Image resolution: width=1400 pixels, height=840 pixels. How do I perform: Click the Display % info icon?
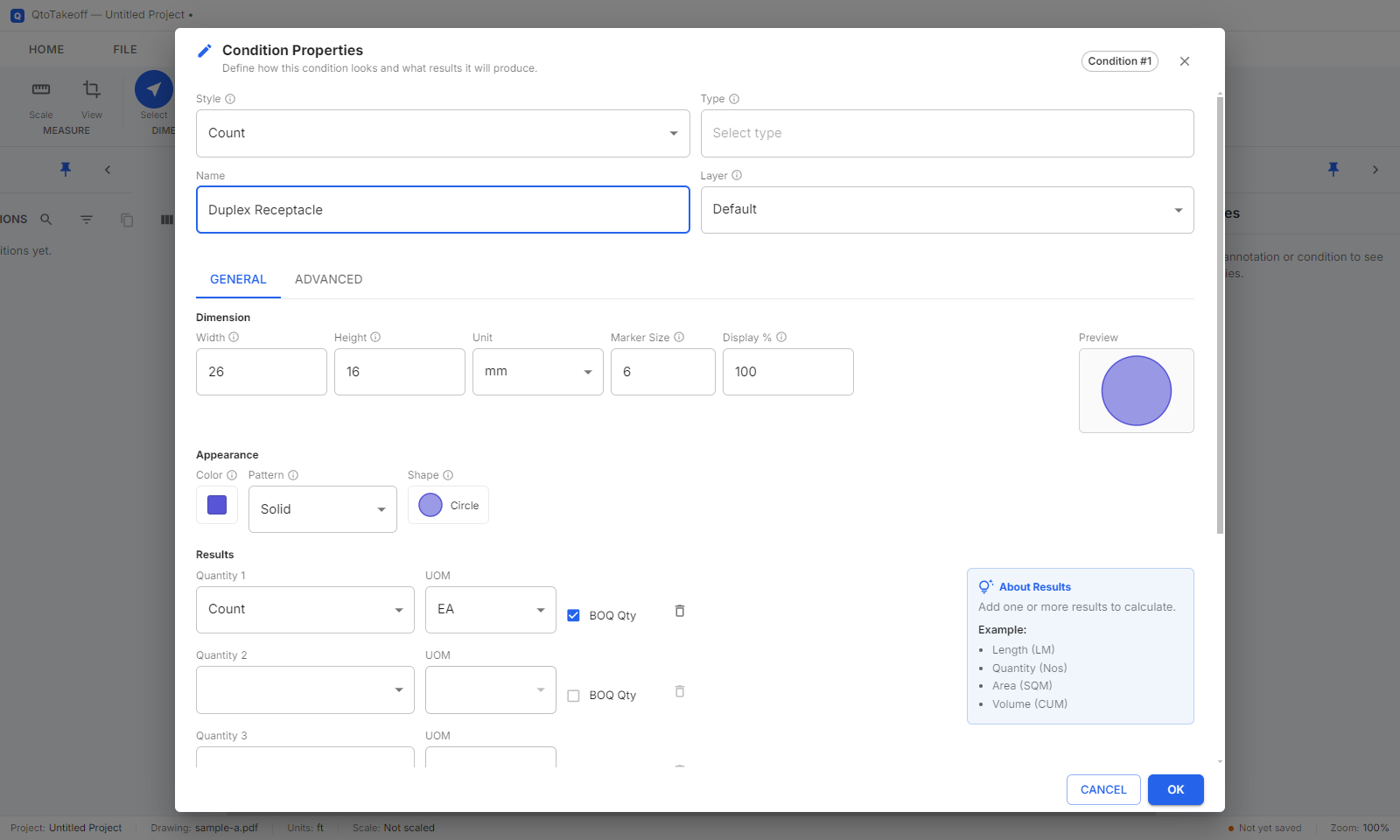pyautogui.click(x=781, y=337)
